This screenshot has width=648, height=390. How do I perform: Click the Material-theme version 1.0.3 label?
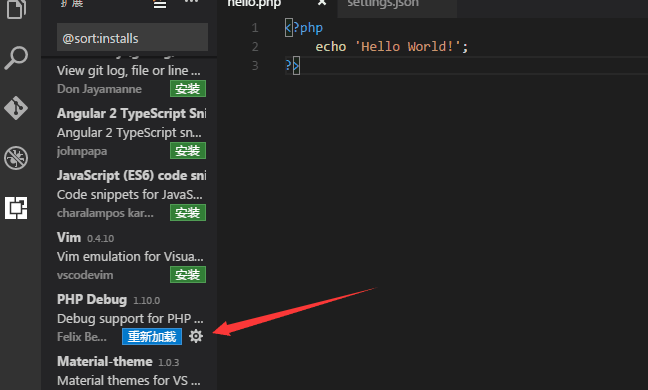click(x=169, y=362)
